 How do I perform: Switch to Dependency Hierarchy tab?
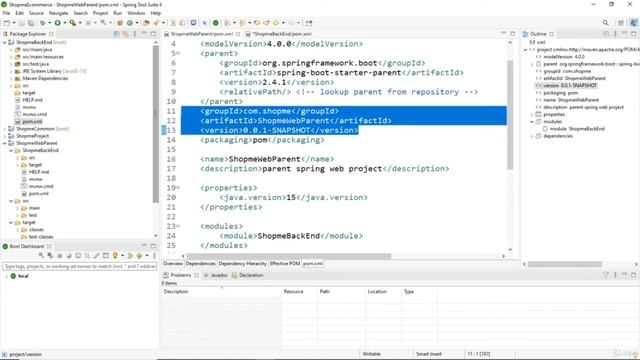[x=242, y=264]
